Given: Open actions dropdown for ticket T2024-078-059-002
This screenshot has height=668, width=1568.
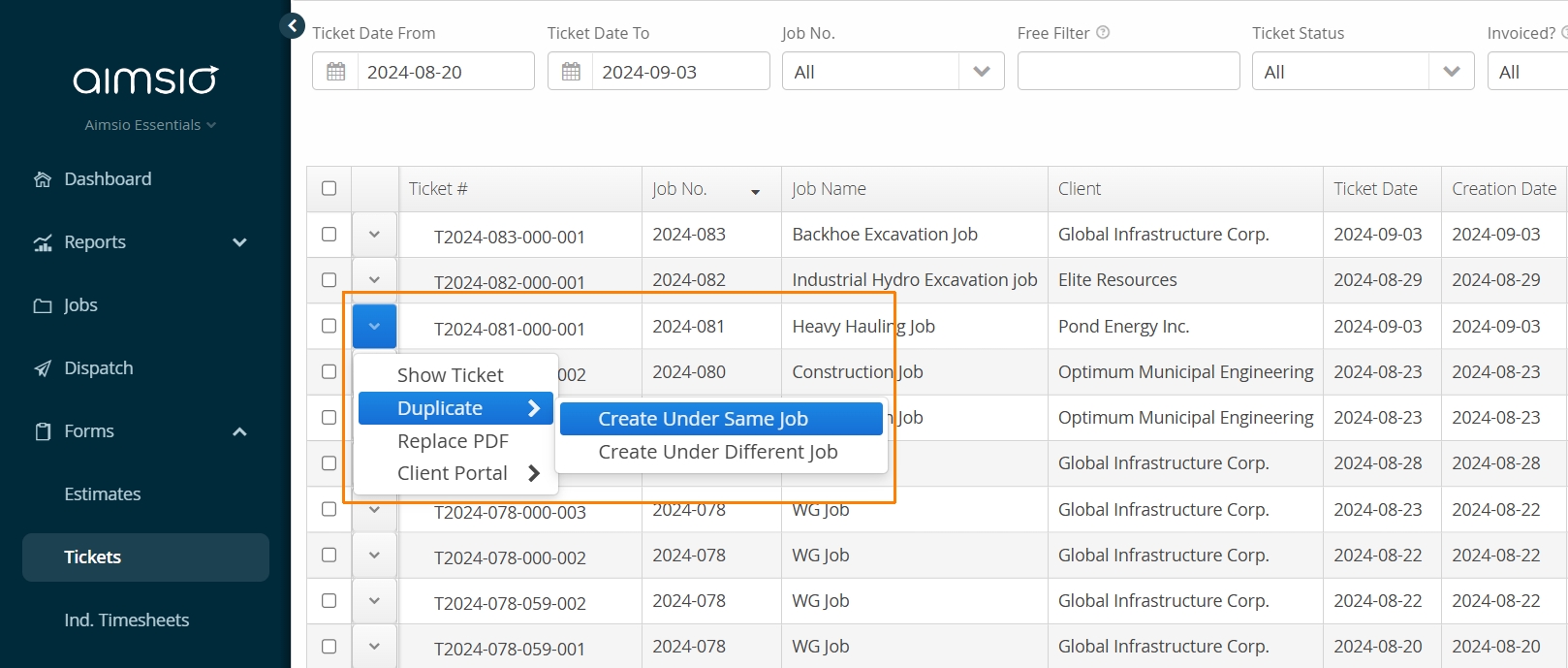Looking at the screenshot, I should pos(374,600).
